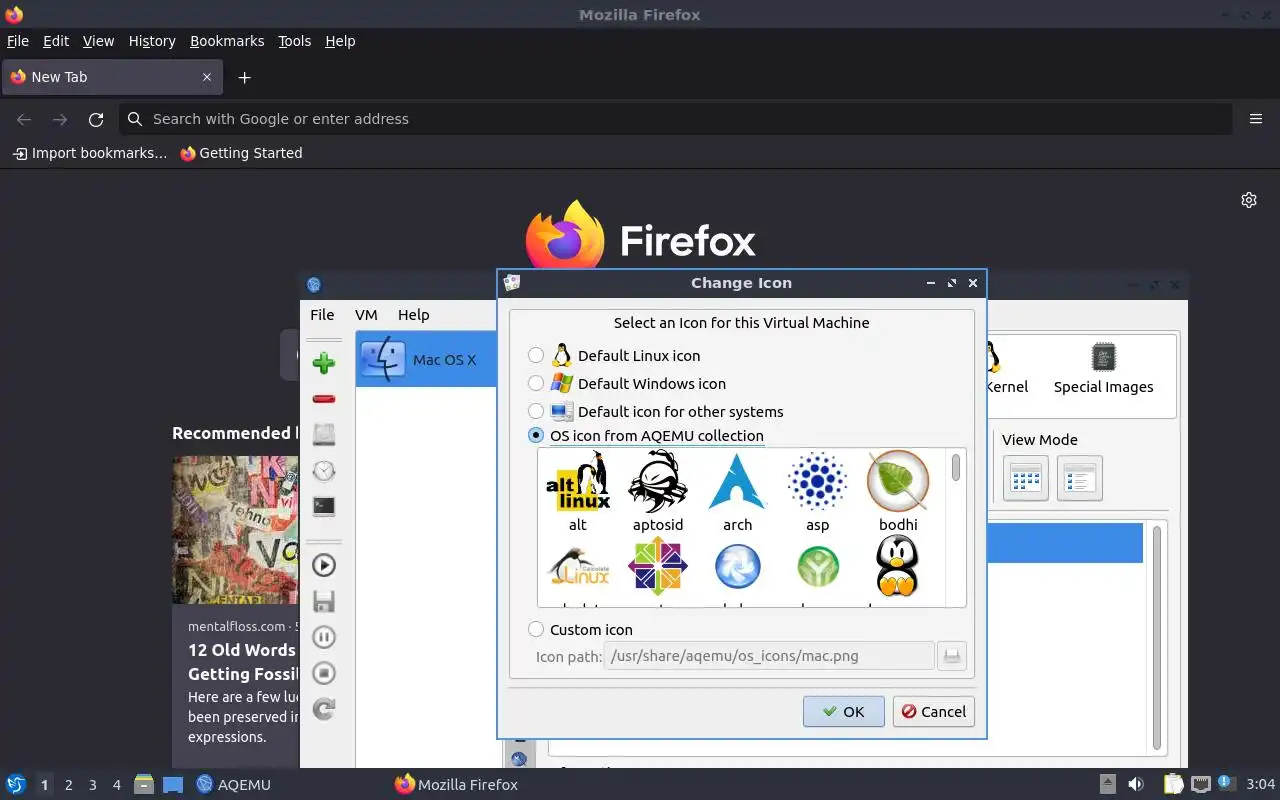This screenshot has width=1280, height=800.
Task: Select Default icon for other systems option
Action: [x=536, y=411]
